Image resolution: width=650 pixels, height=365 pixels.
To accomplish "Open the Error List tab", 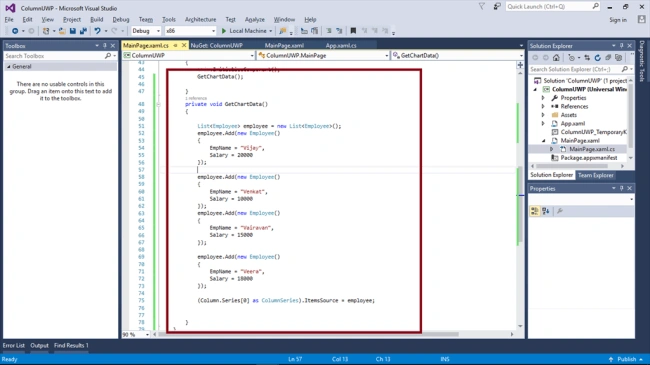I will [x=14, y=345].
